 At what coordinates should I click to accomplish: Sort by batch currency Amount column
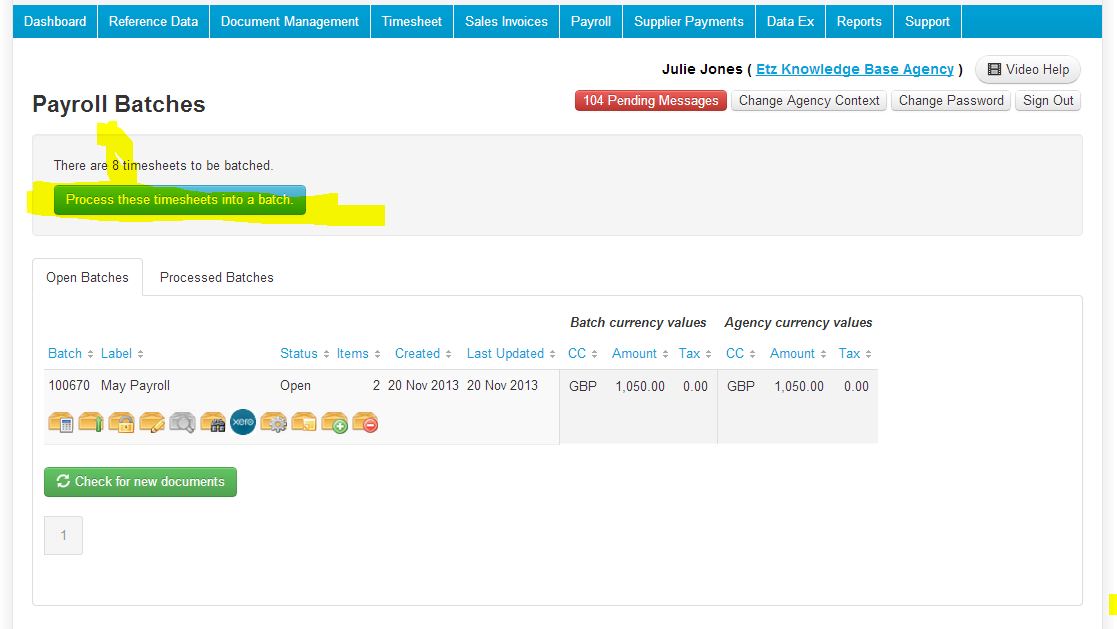[x=640, y=353]
